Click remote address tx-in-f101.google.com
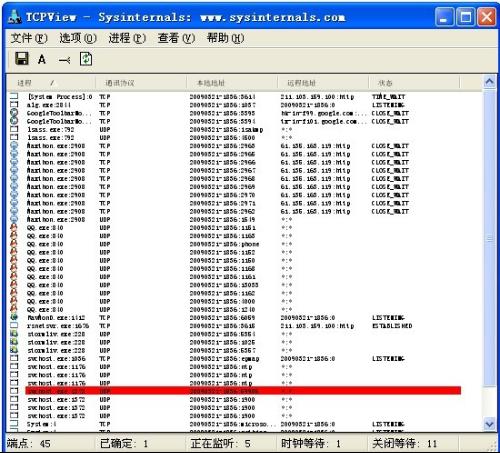This screenshot has height=453, width=500. [x=323, y=121]
